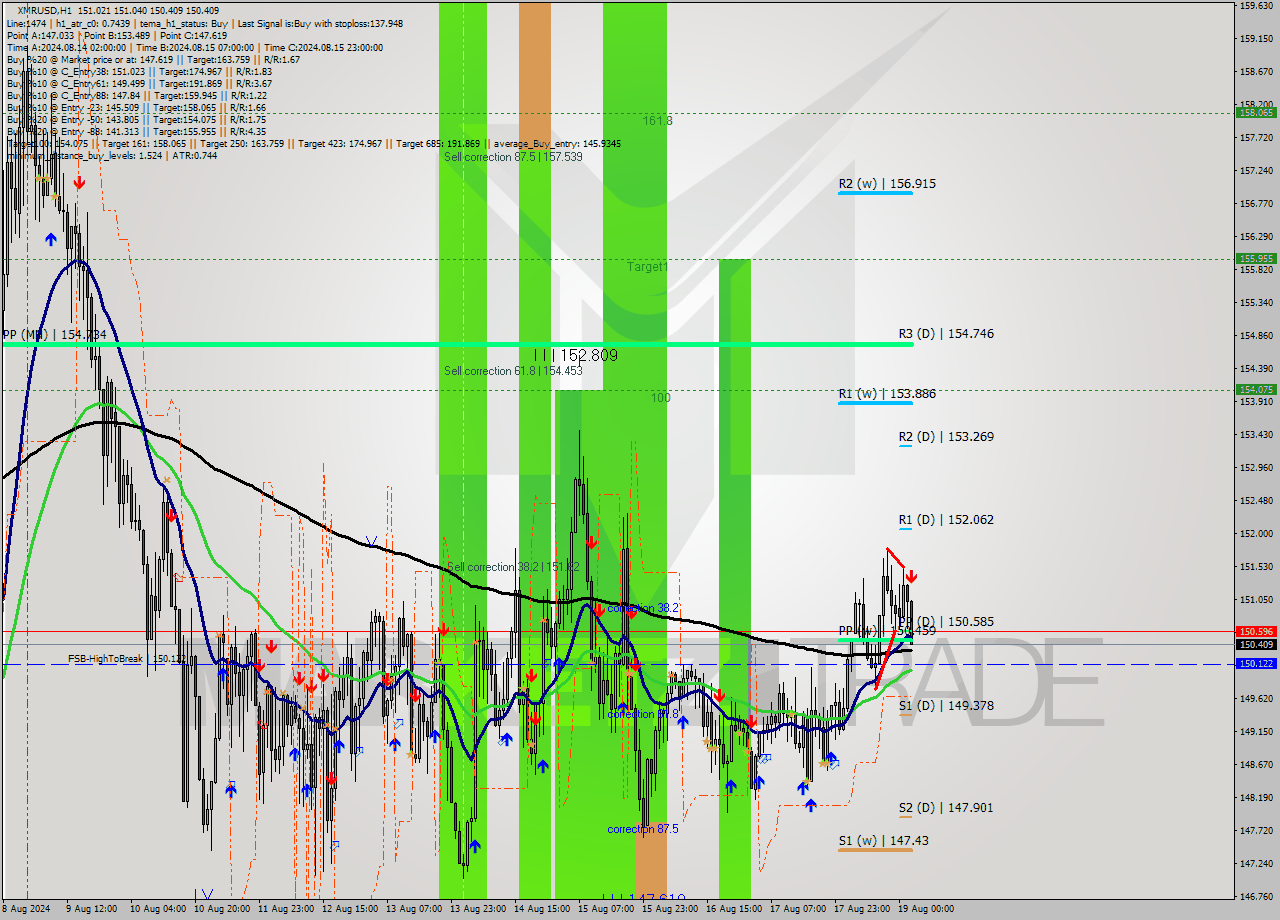This screenshot has height=920, width=1280.
Task: Click the '14 Aug 15:00' time label
Action: (541, 910)
